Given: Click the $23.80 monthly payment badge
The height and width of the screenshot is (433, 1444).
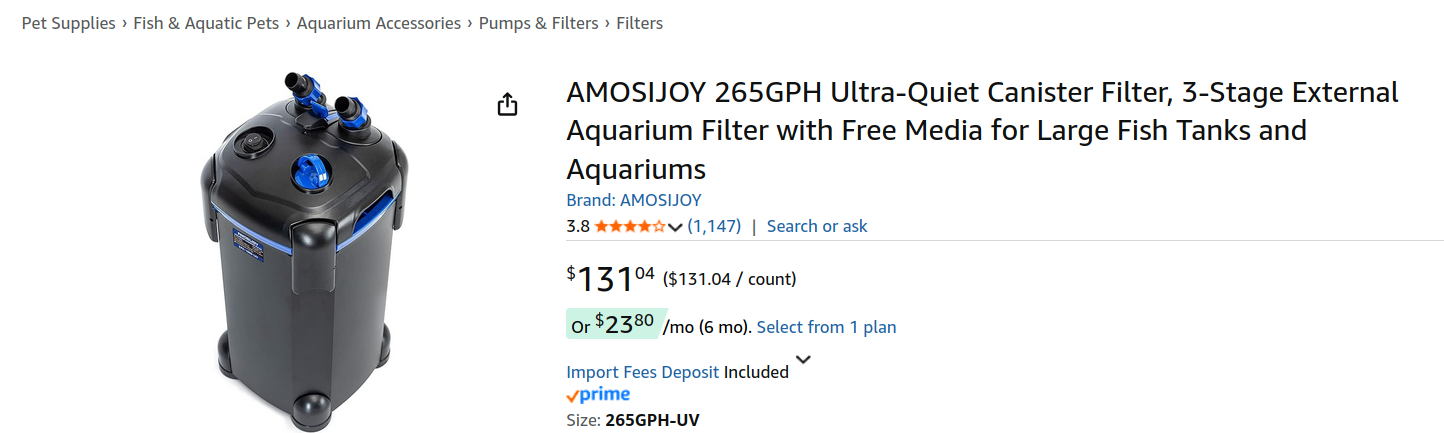Looking at the screenshot, I should click(612, 324).
